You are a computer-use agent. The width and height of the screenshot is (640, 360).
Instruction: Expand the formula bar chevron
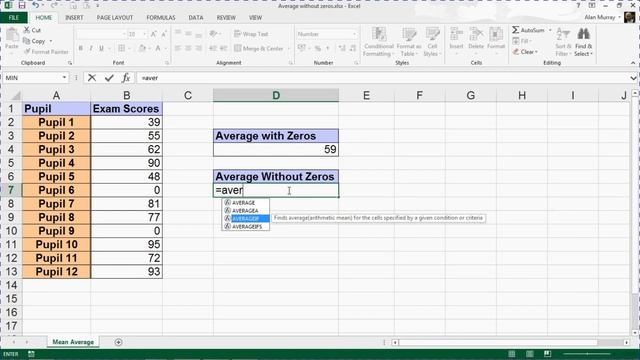tap(633, 78)
